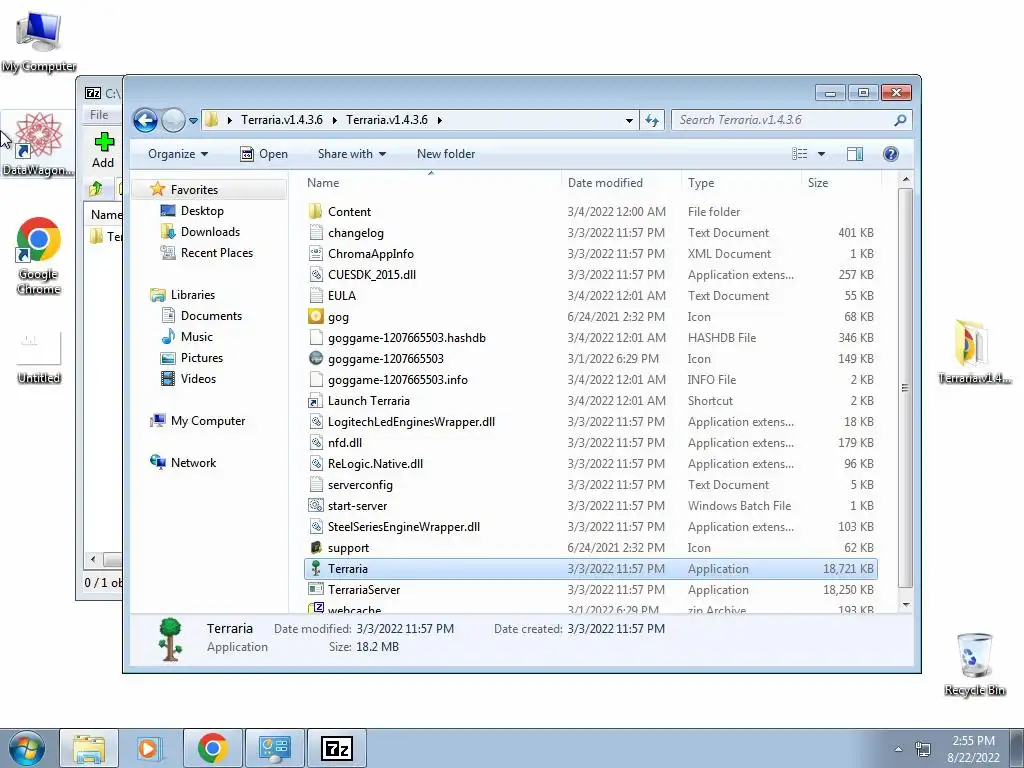The height and width of the screenshot is (768, 1024).
Task: Open the My Computer desktop icon
Action: [x=39, y=42]
